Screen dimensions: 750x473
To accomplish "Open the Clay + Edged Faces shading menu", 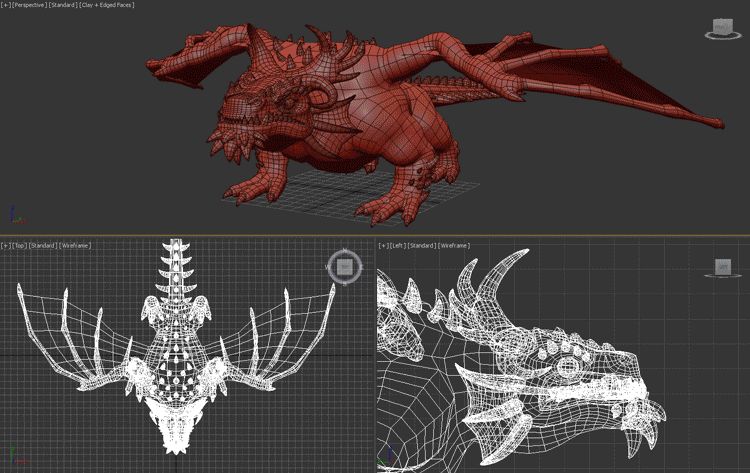I will coord(107,5).
